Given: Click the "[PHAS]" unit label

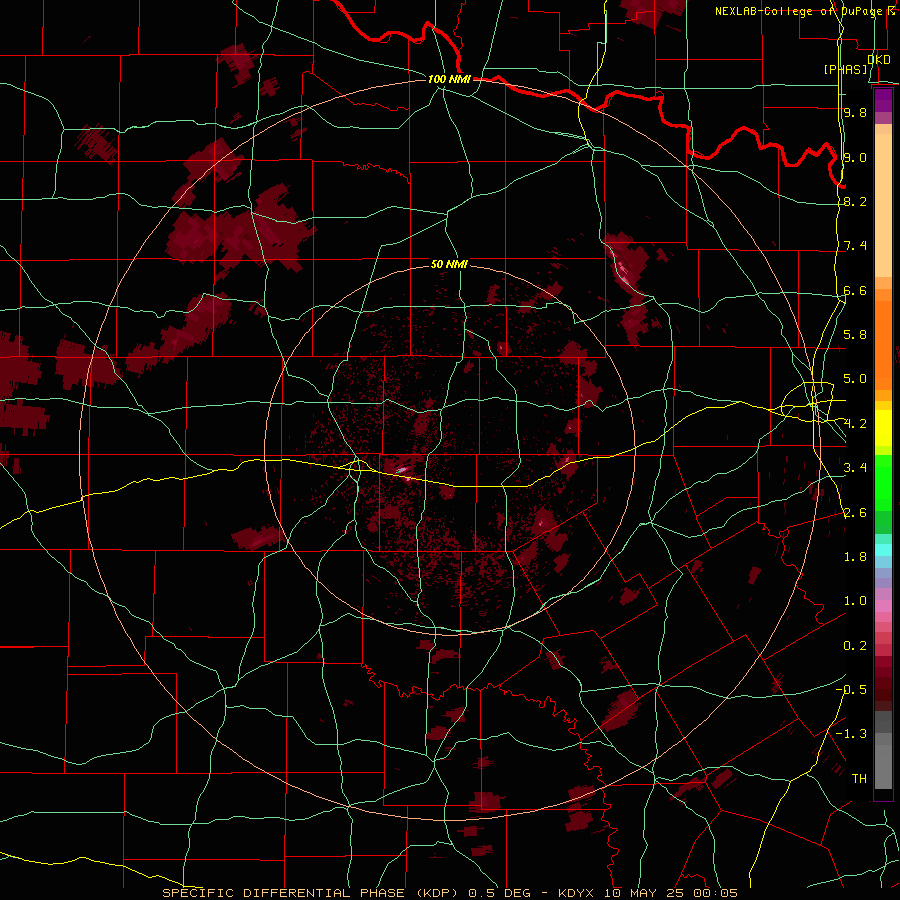Looking at the screenshot, I should [x=845, y=70].
